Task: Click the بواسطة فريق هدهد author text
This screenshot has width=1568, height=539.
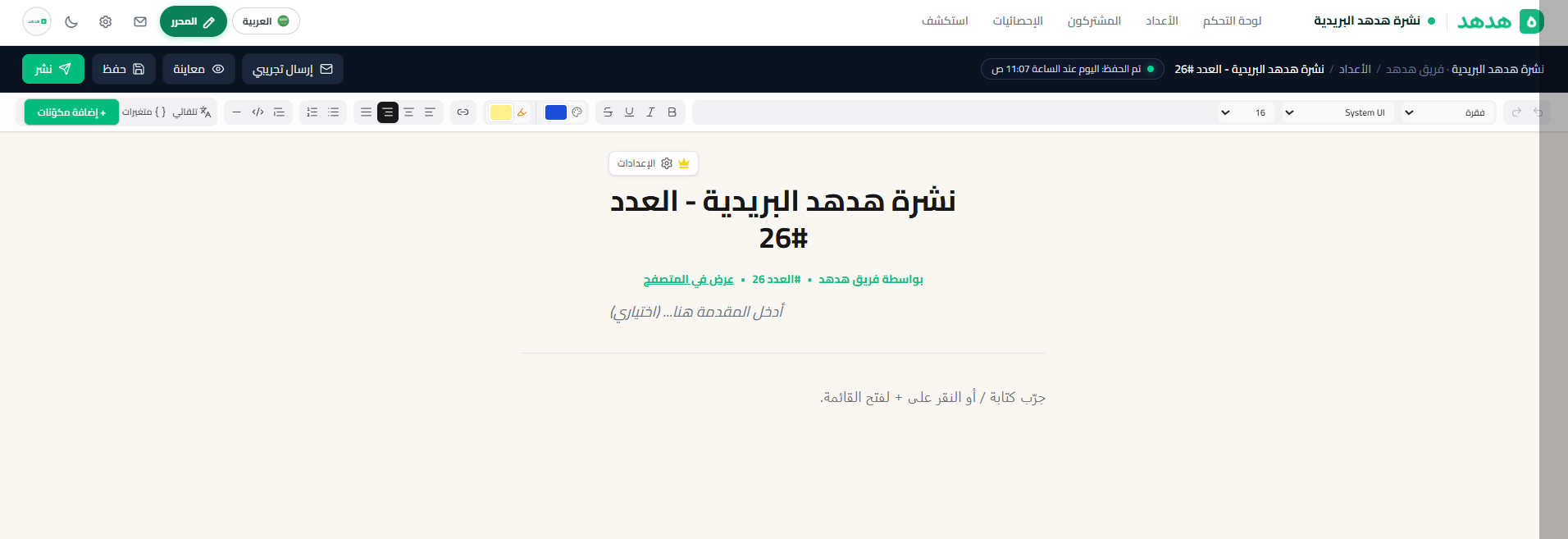Action: [x=870, y=280]
